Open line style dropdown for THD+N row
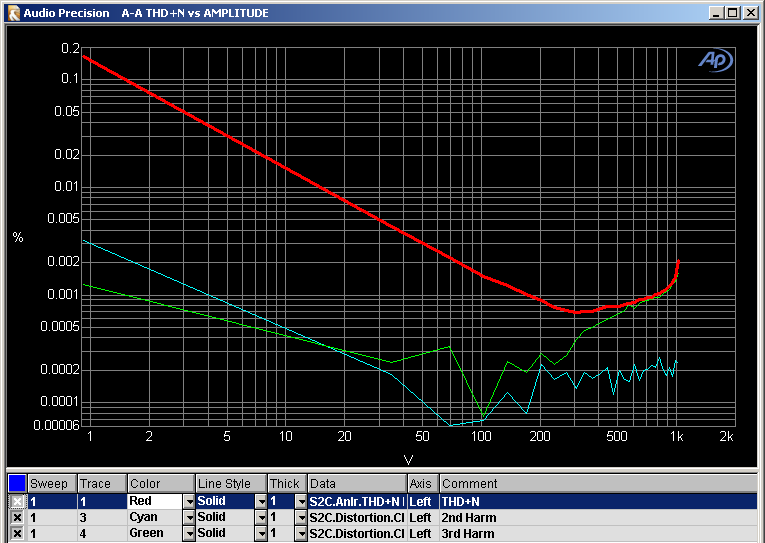Screen dimensions: 765x543 point(262,502)
